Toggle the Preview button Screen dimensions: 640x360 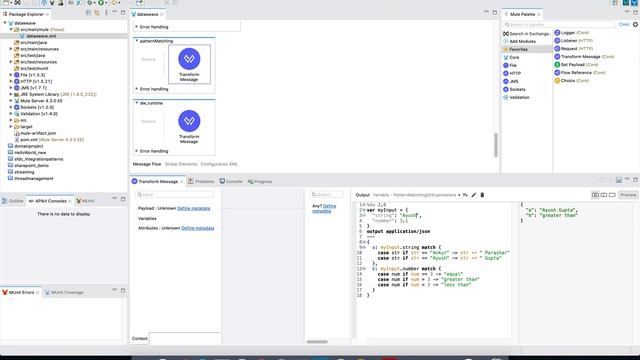coord(628,195)
